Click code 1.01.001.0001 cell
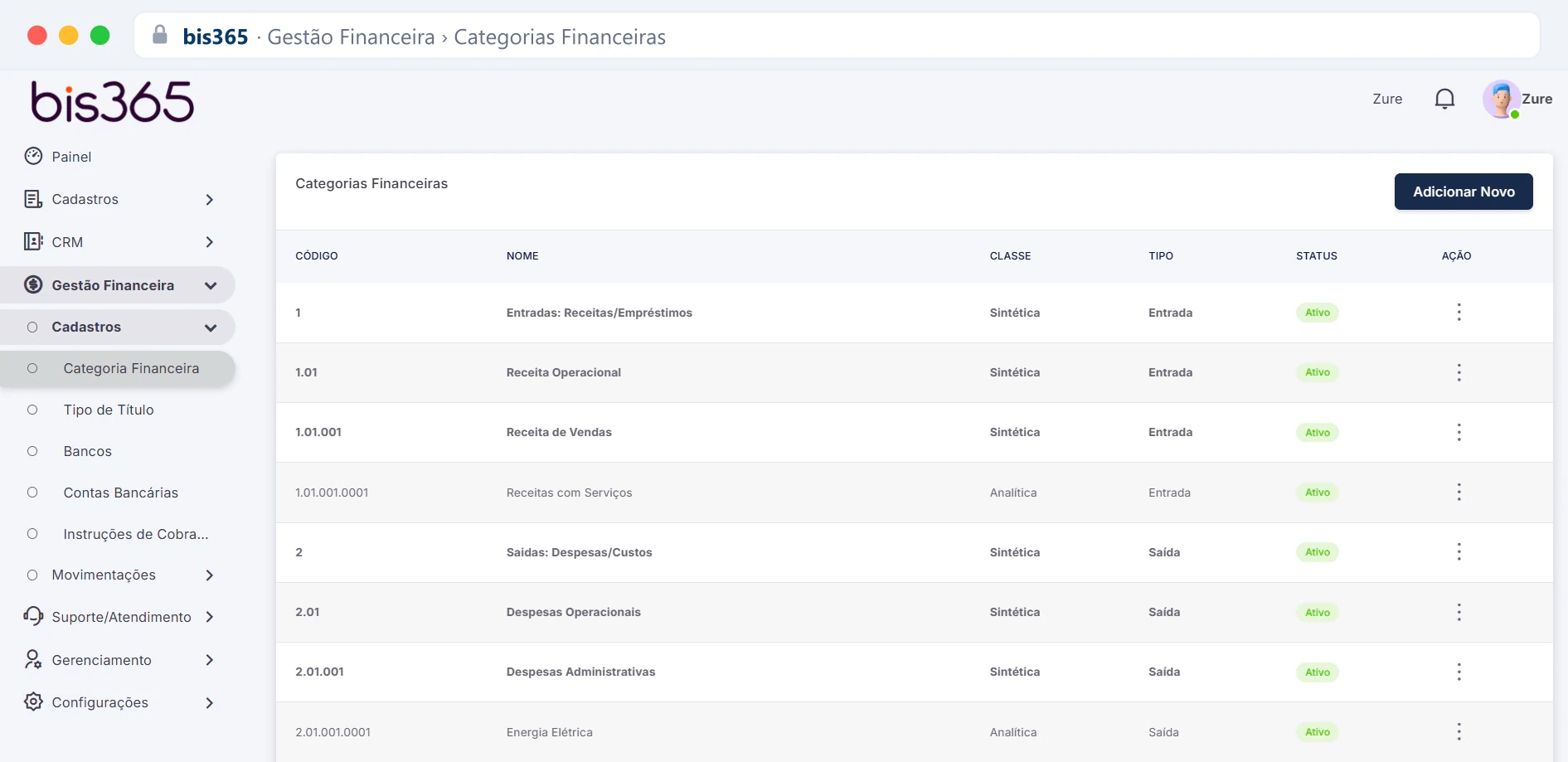Viewport: 1568px width, 762px height. pyautogui.click(x=332, y=493)
